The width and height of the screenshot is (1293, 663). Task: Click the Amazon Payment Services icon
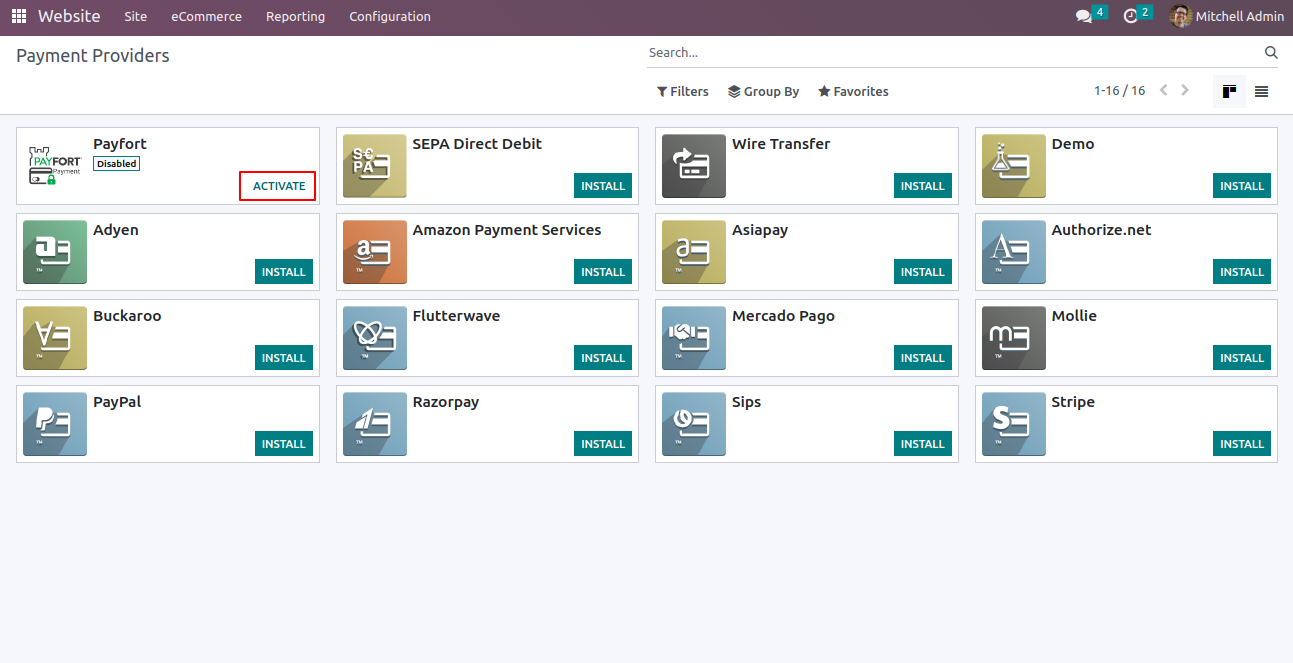(375, 252)
